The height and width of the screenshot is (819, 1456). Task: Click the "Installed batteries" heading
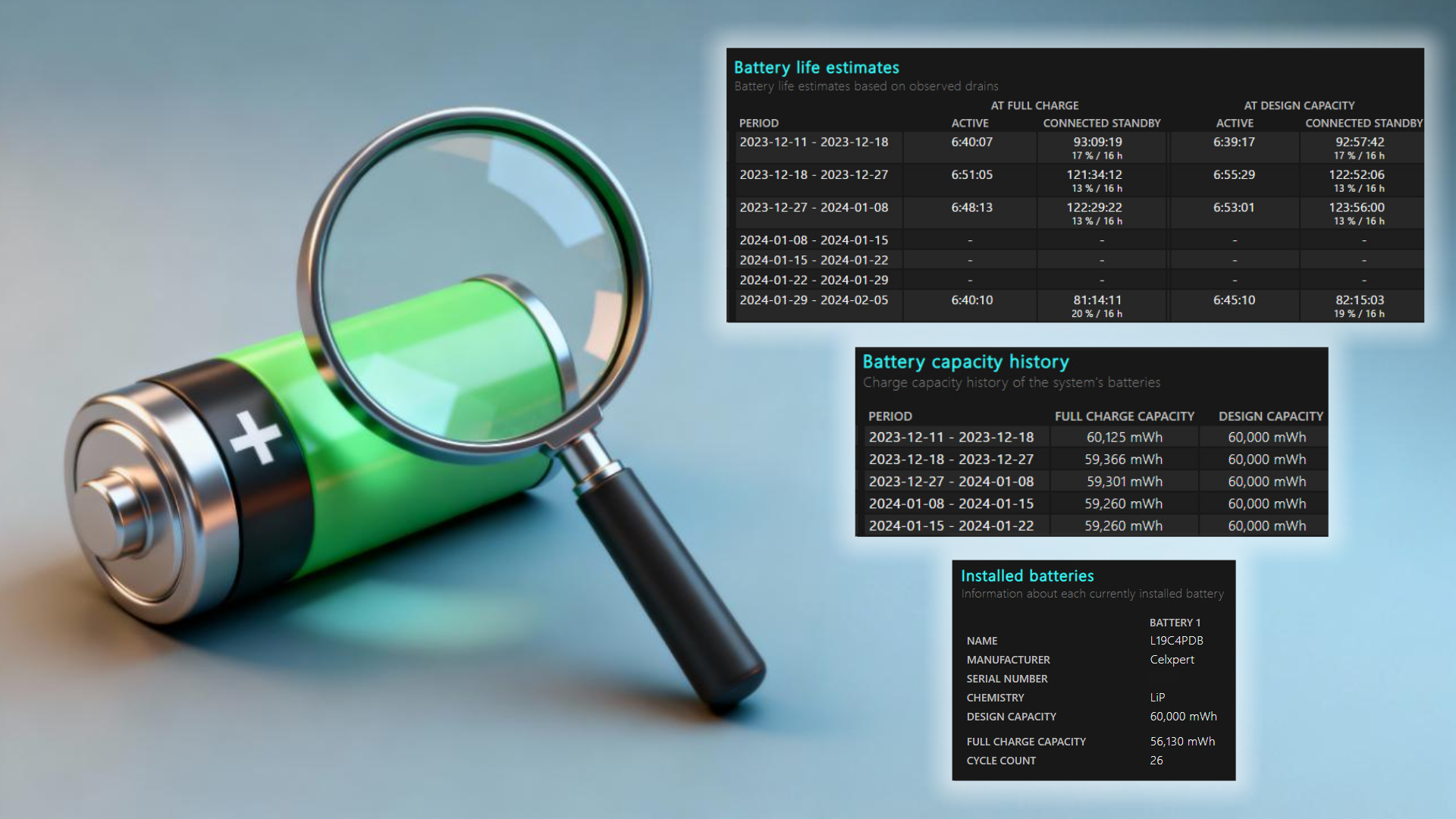click(x=1027, y=576)
